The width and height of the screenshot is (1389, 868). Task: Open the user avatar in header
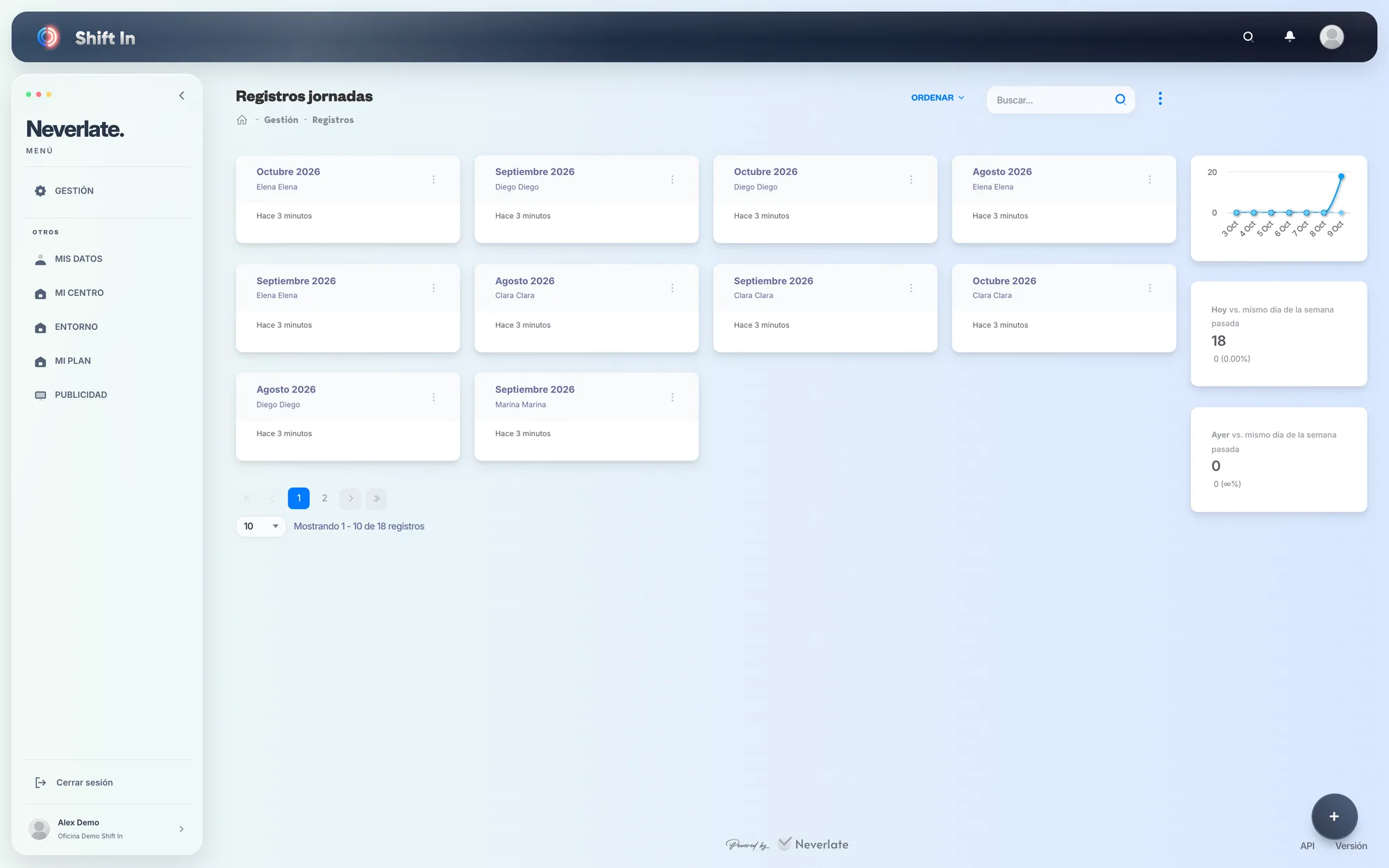pos(1331,37)
